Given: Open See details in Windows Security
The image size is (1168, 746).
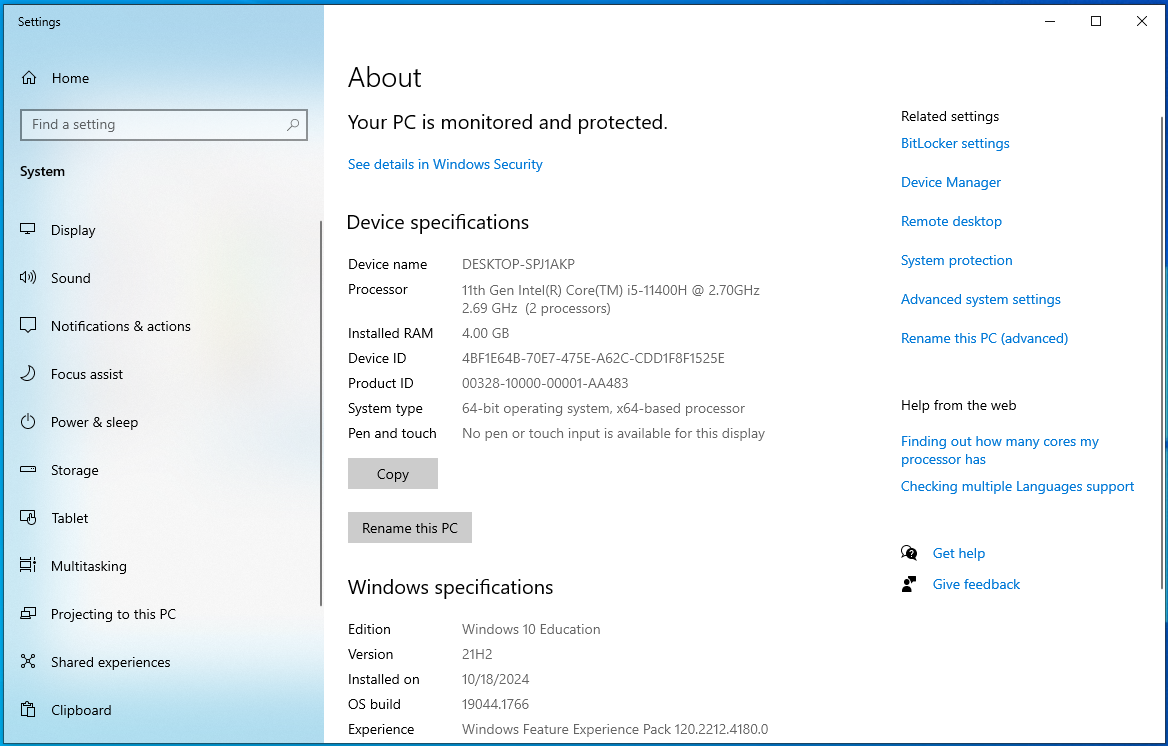Looking at the screenshot, I should 445,164.
